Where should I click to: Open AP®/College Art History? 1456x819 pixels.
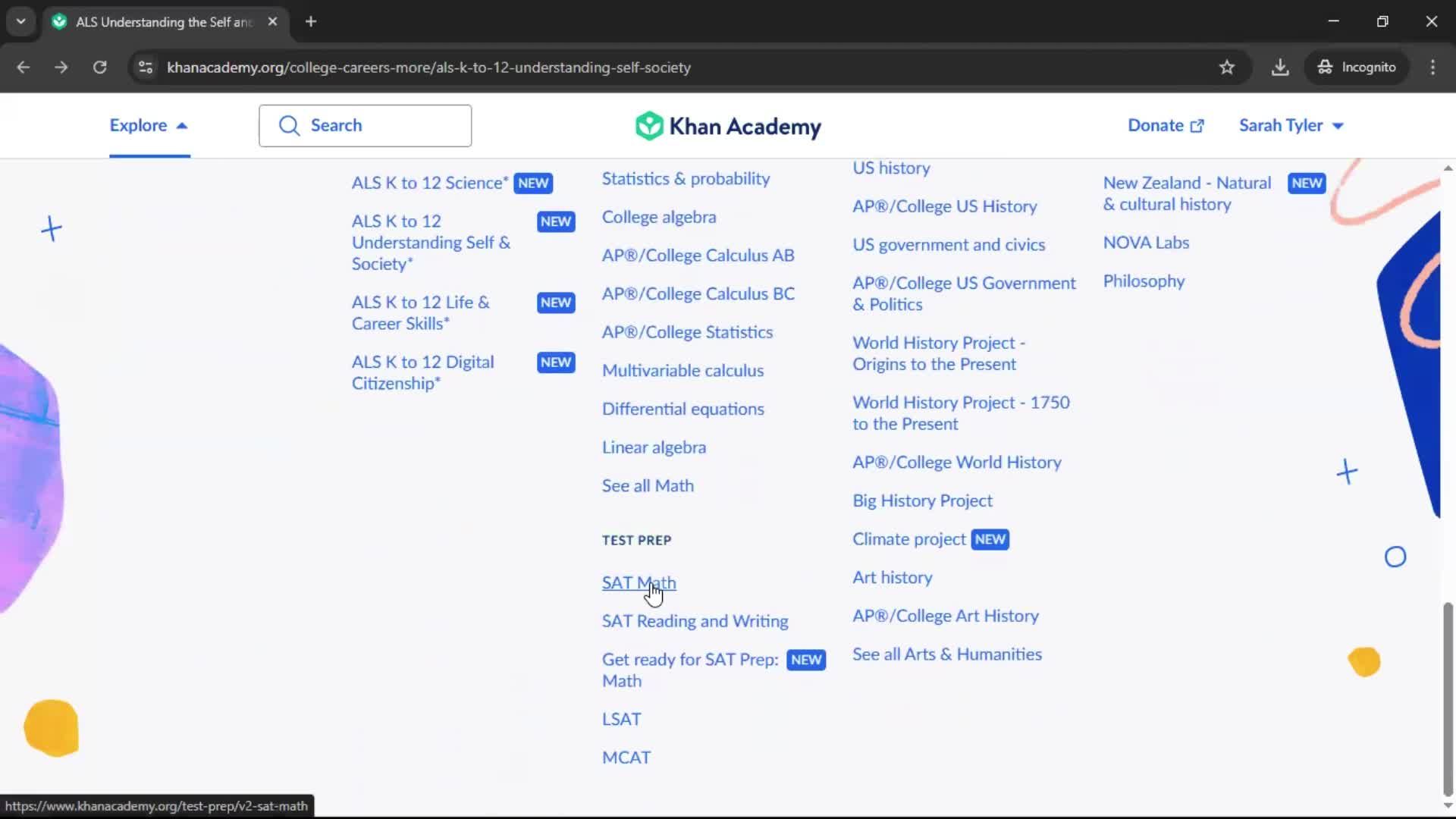946,617
